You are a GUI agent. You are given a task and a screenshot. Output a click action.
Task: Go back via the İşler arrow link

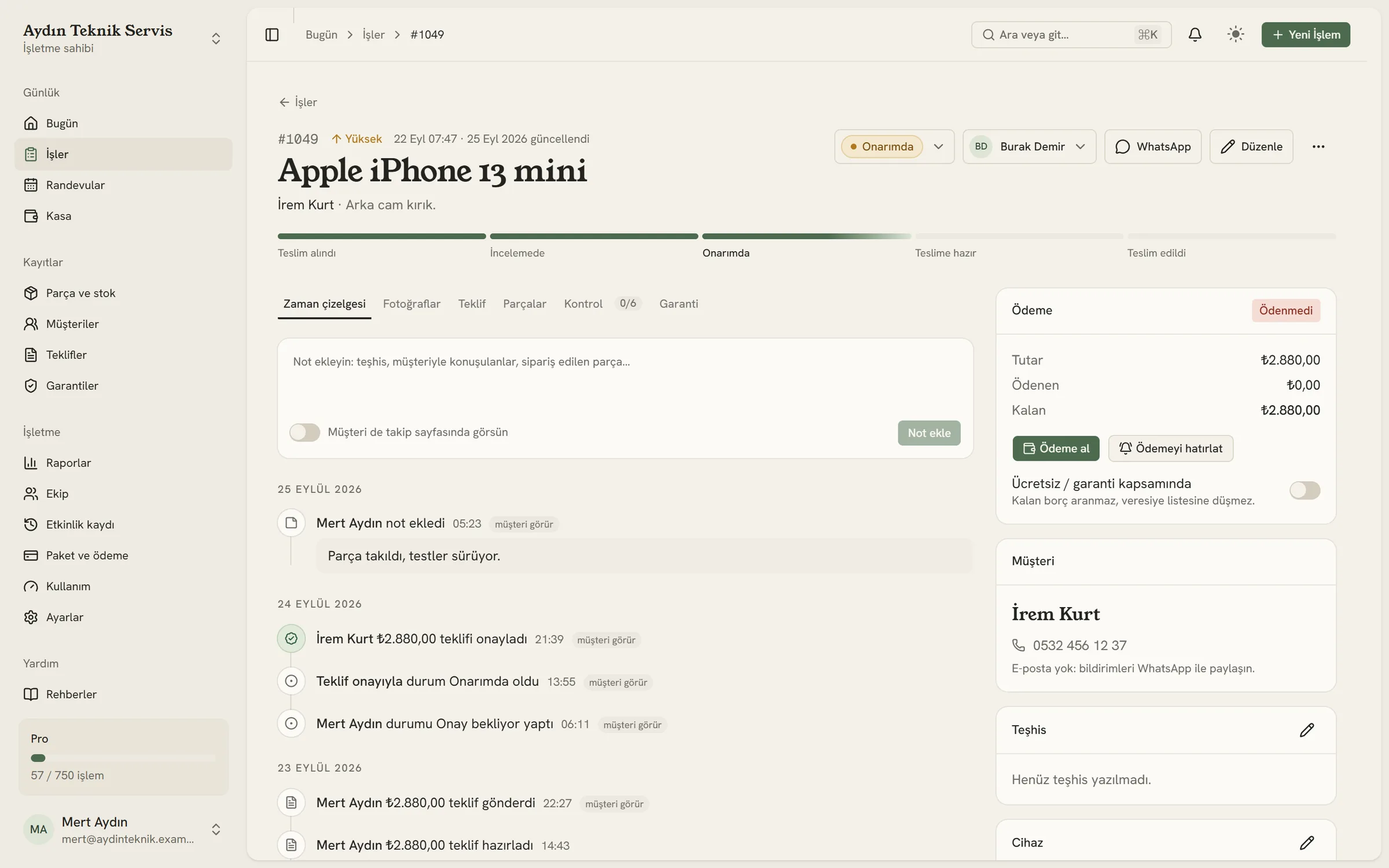[298, 102]
